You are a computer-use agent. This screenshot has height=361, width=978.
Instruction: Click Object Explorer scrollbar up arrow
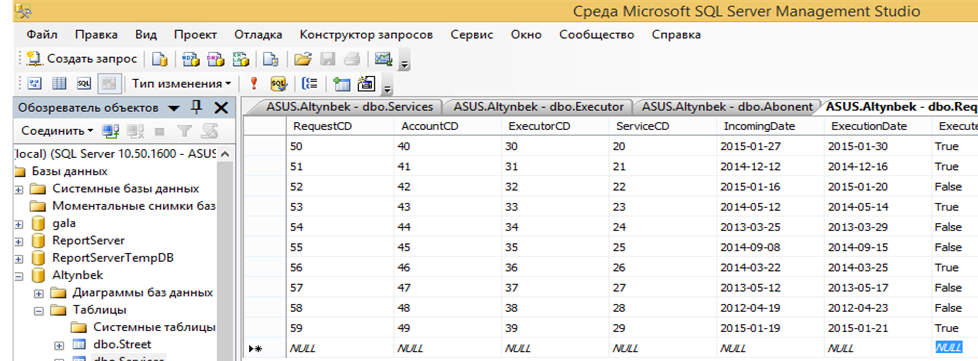click(x=225, y=154)
